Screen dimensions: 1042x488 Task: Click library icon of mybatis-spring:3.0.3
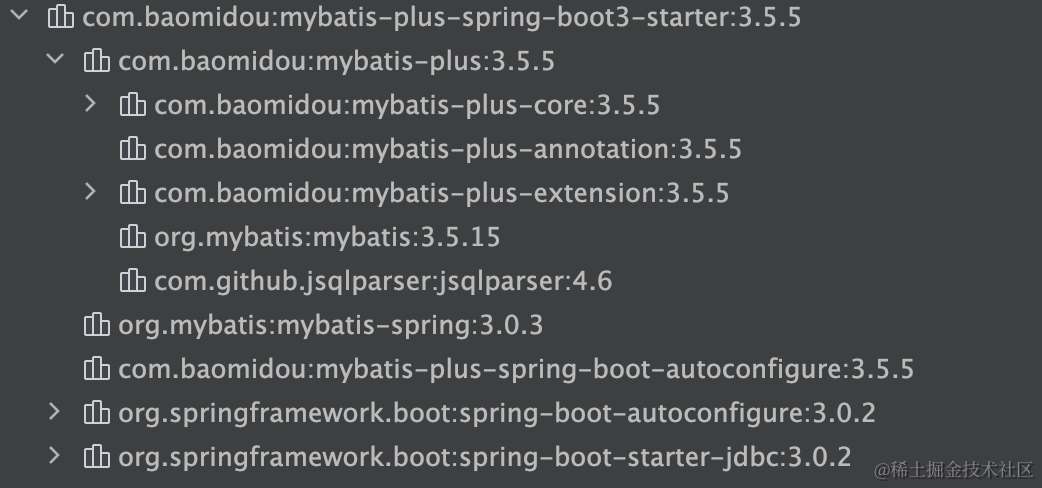pyautogui.click(x=97, y=324)
